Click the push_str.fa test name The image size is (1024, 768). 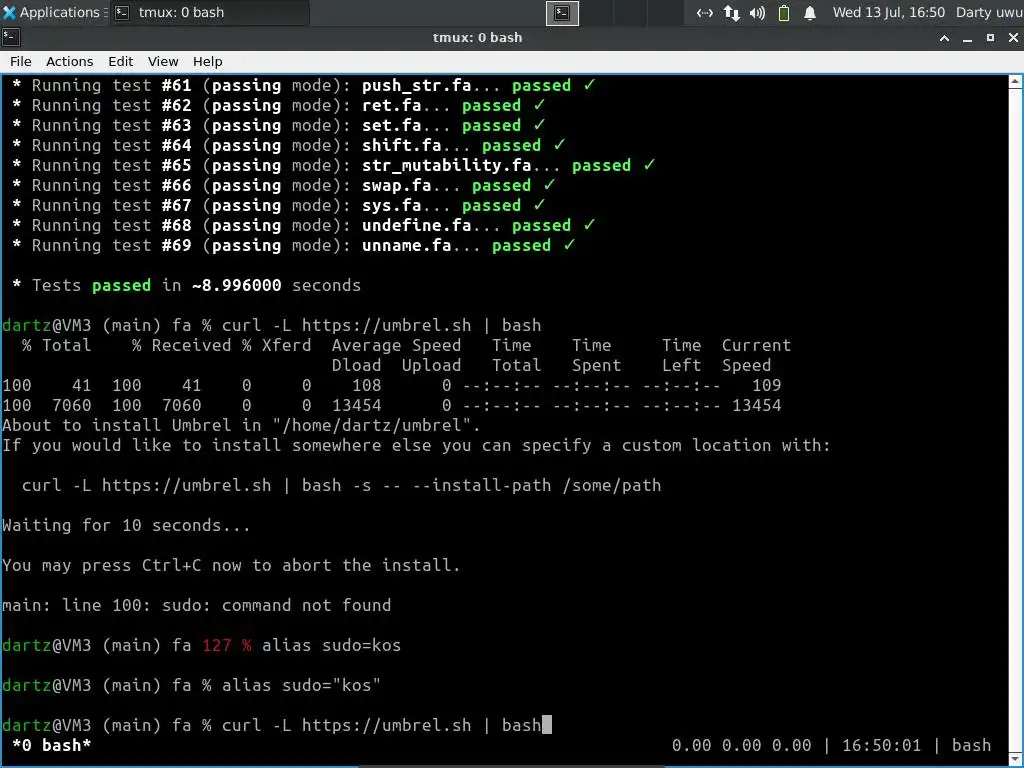416,86
